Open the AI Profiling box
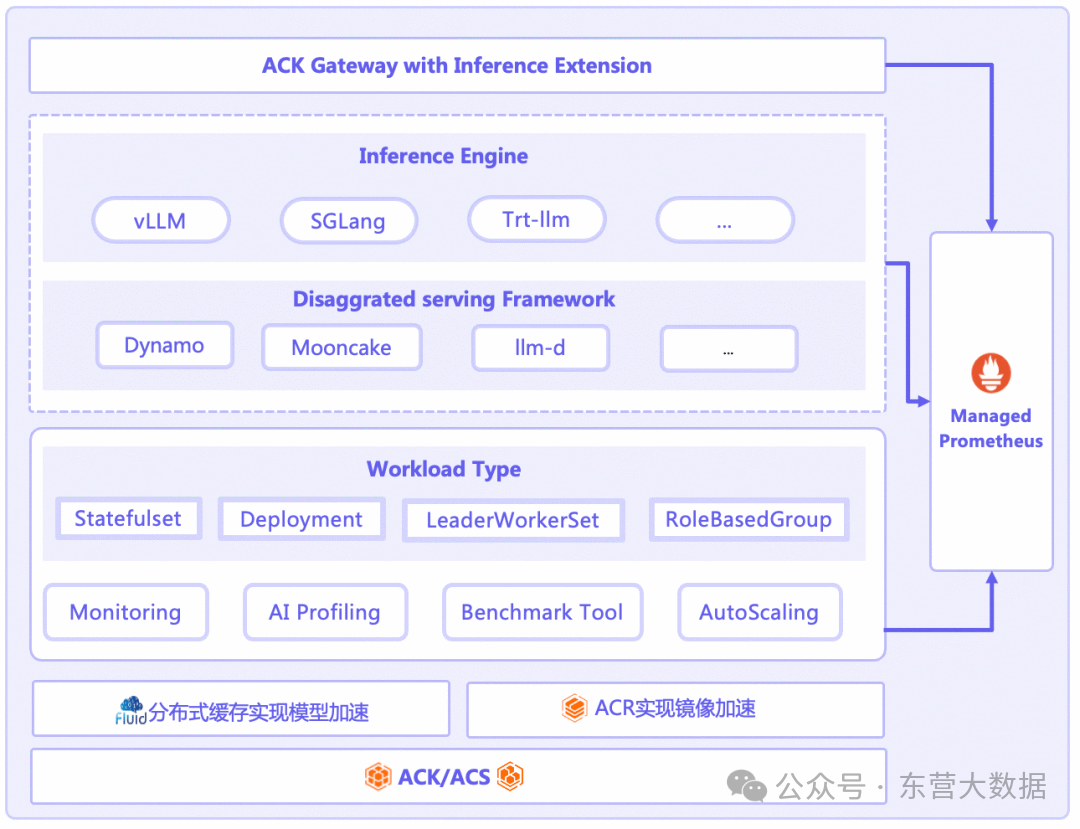Image resolution: width=1080 pixels, height=829 pixels. click(x=325, y=612)
